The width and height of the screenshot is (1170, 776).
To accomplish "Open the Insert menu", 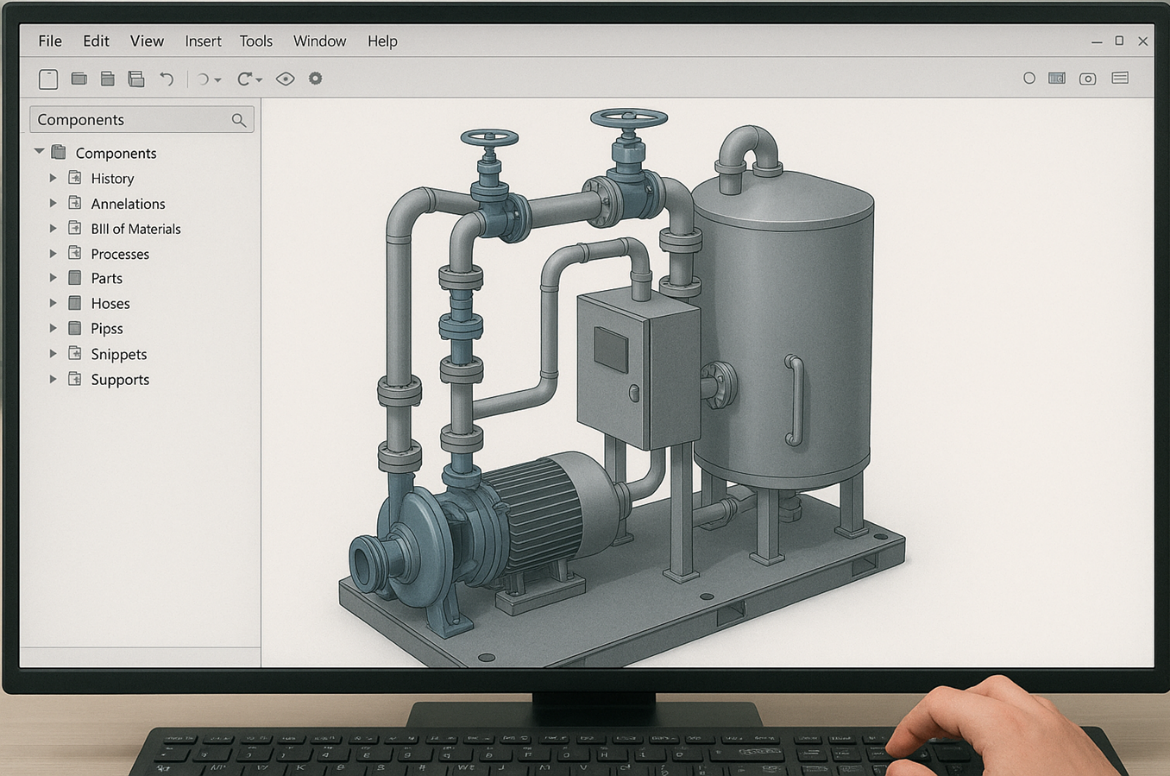I will point(203,41).
